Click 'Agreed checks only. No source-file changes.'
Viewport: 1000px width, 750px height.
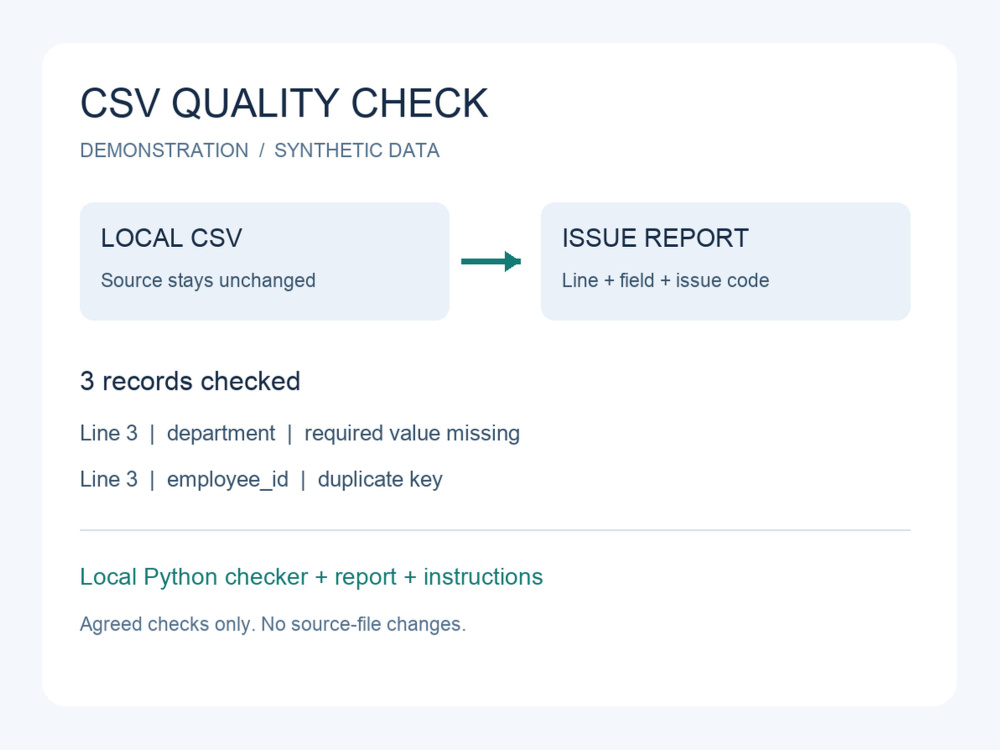273,624
